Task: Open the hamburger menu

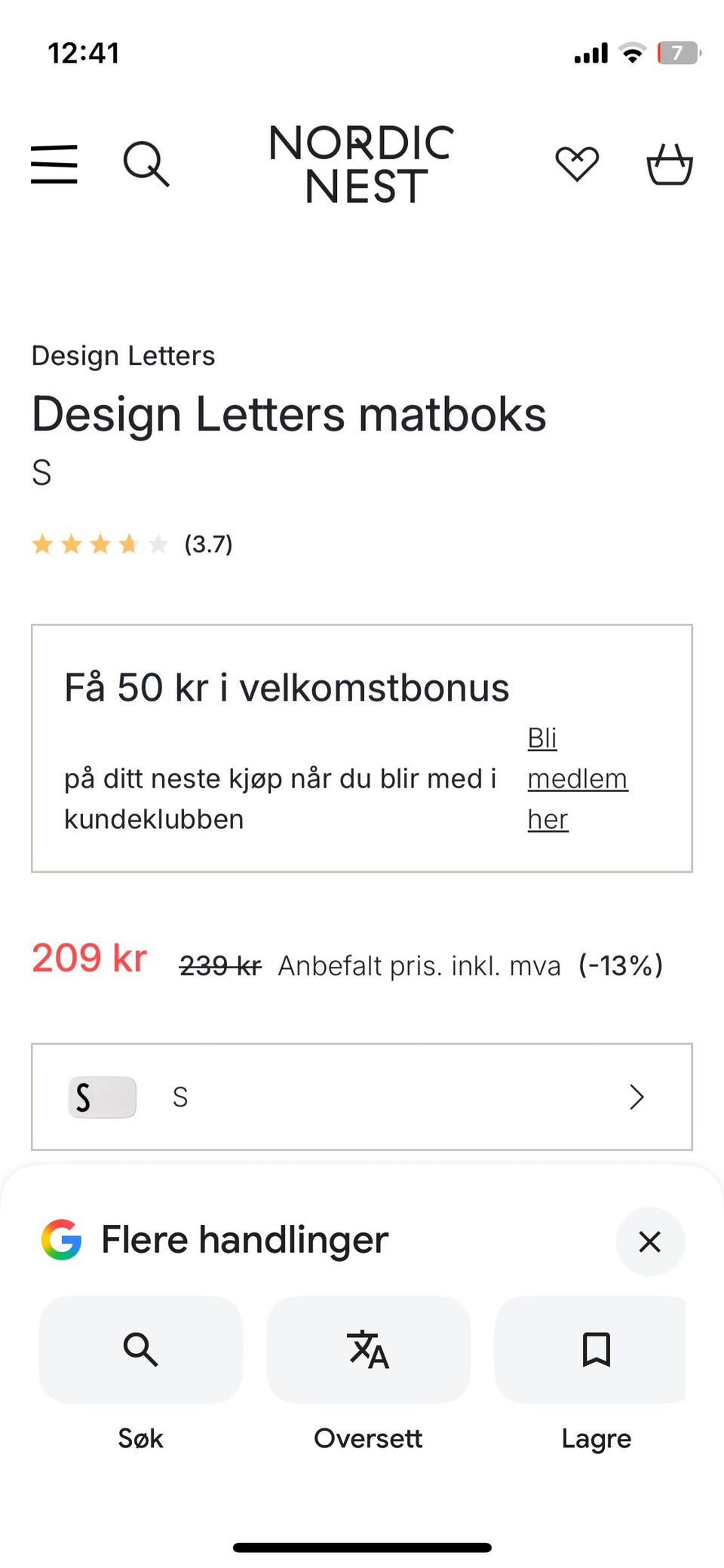Action: click(54, 164)
